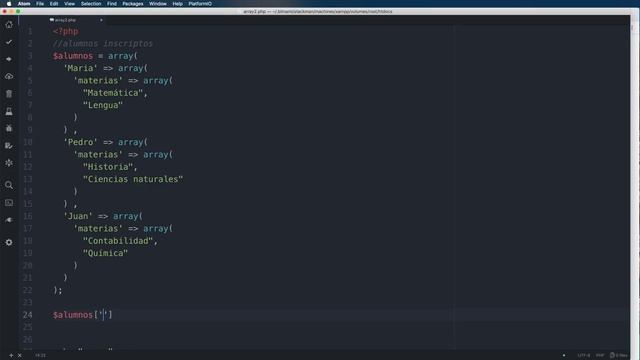Open the terminal icon in the sidebar
The width and height of the screenshot is (640, 360).
click(x=9, y=203)
